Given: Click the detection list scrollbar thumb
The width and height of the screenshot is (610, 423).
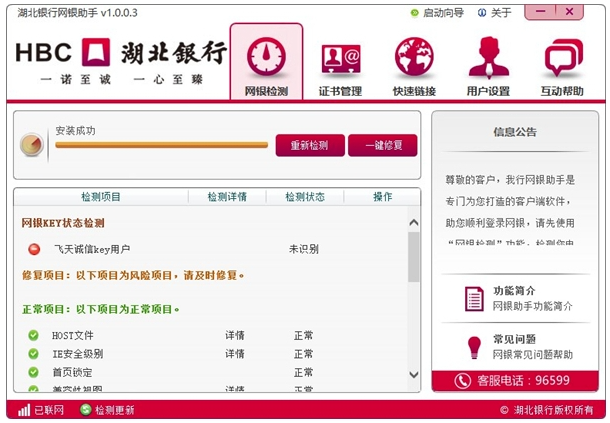Looking at the screenshot, I should (414, 257).
